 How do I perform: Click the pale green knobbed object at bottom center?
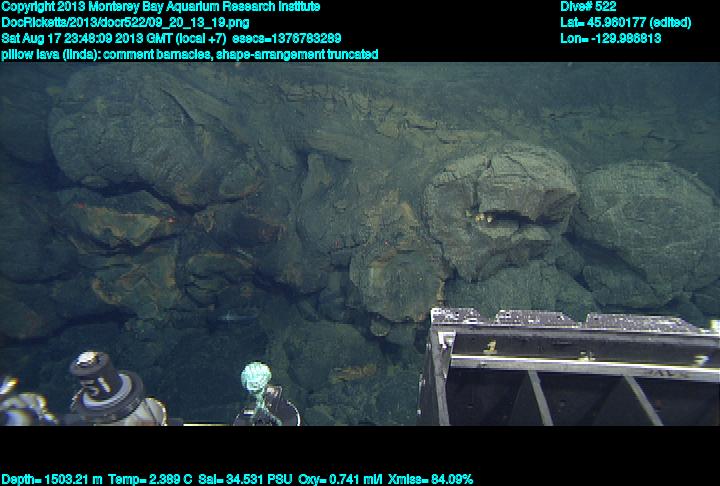tap(255, 383)
